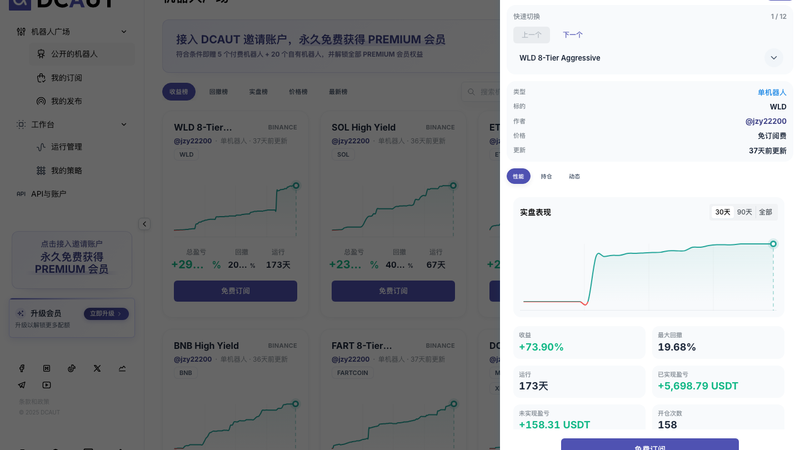Switch to the 动态 tab

tap(574, 177)
